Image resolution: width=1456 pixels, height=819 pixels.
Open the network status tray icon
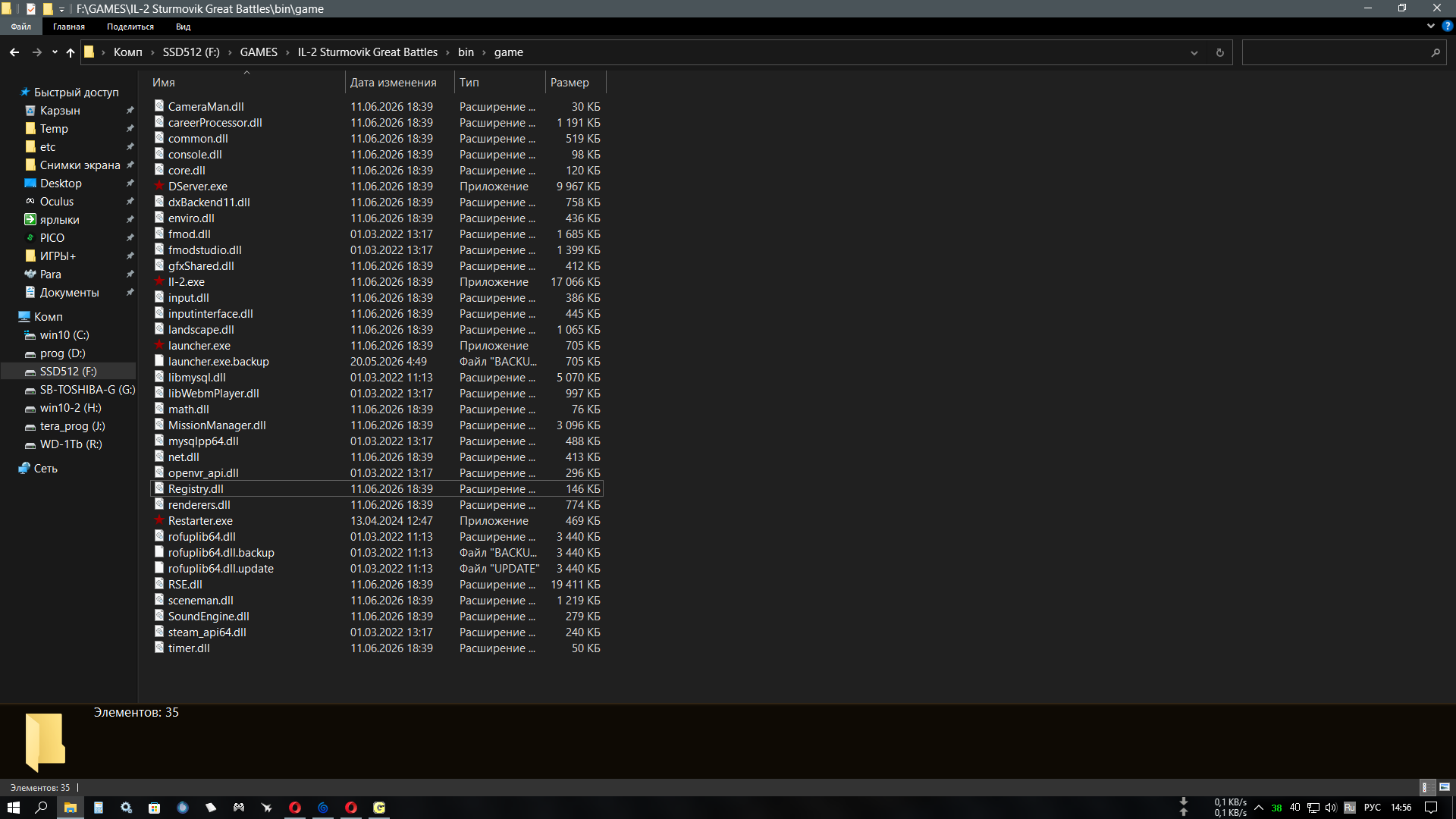pos(1313,808)
